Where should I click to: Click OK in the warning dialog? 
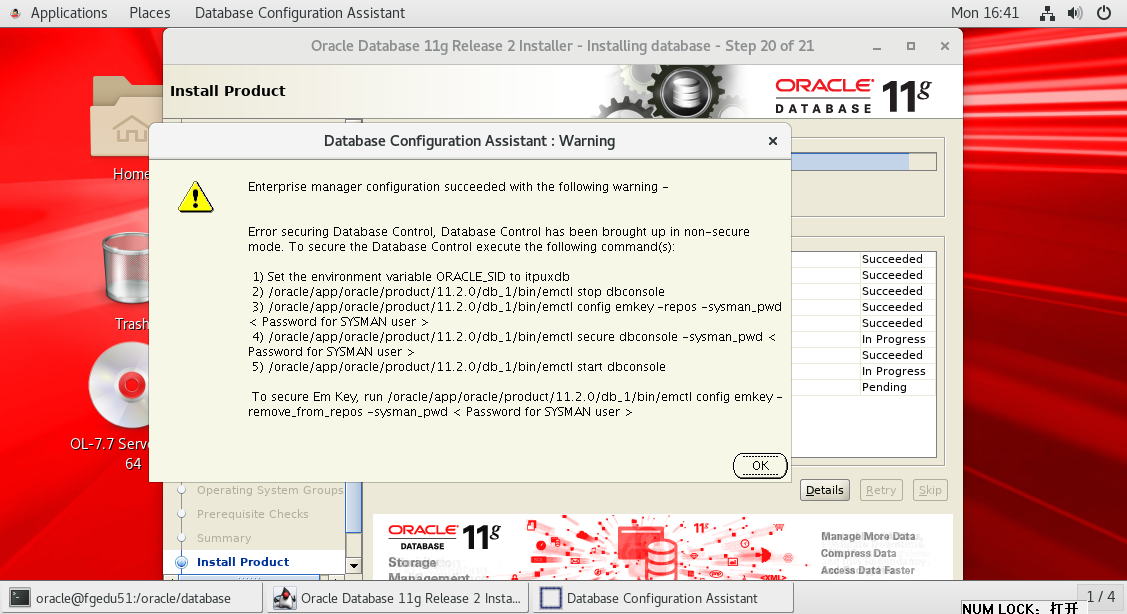click(x=760, y=465)
